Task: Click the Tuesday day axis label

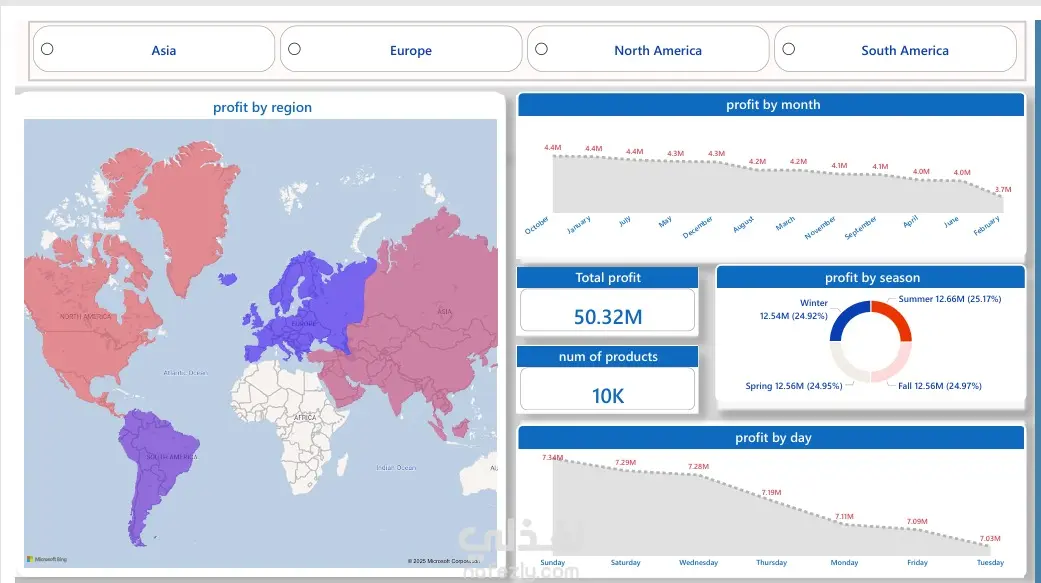Action: click(991, 562)
